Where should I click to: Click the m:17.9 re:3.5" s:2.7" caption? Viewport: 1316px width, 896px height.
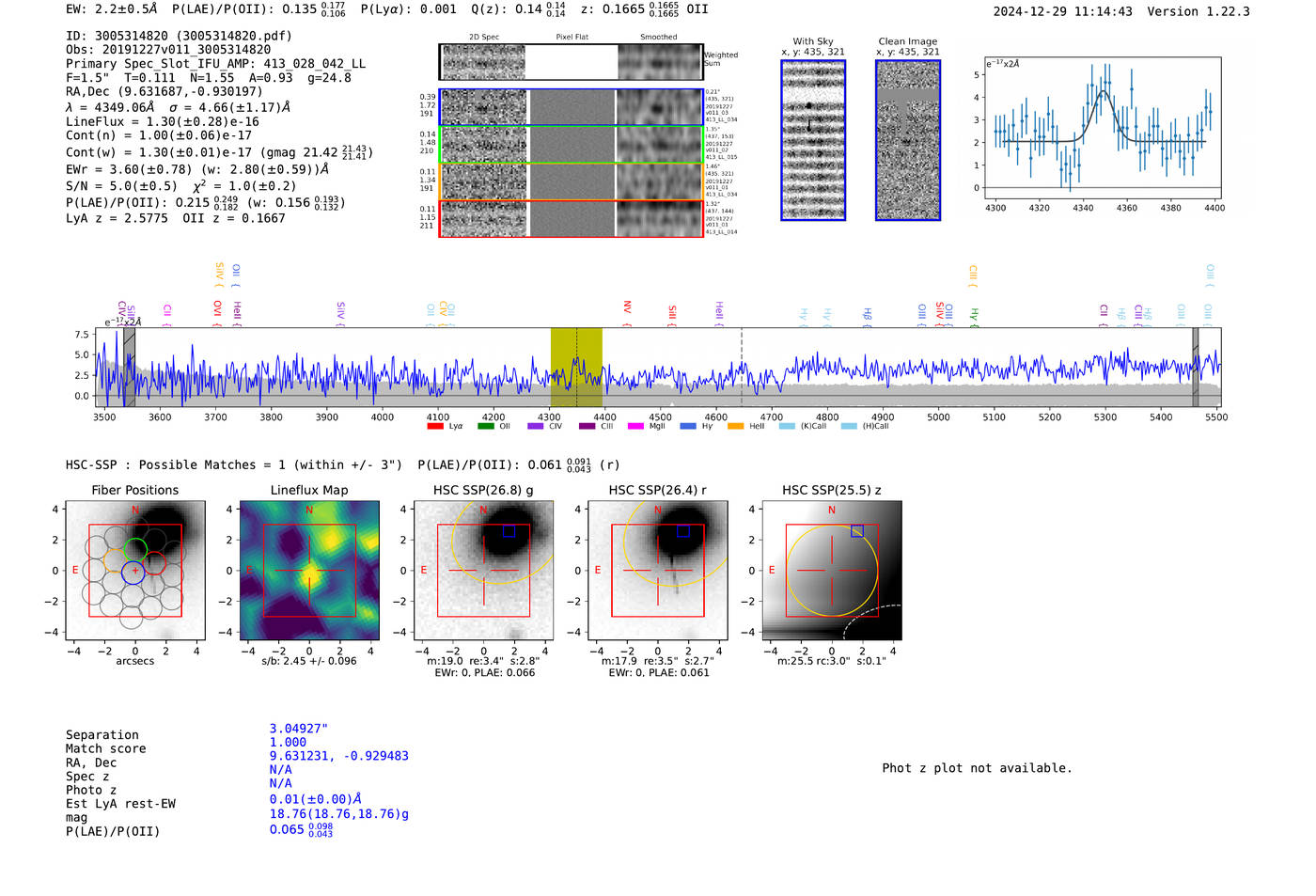(658, 661)
